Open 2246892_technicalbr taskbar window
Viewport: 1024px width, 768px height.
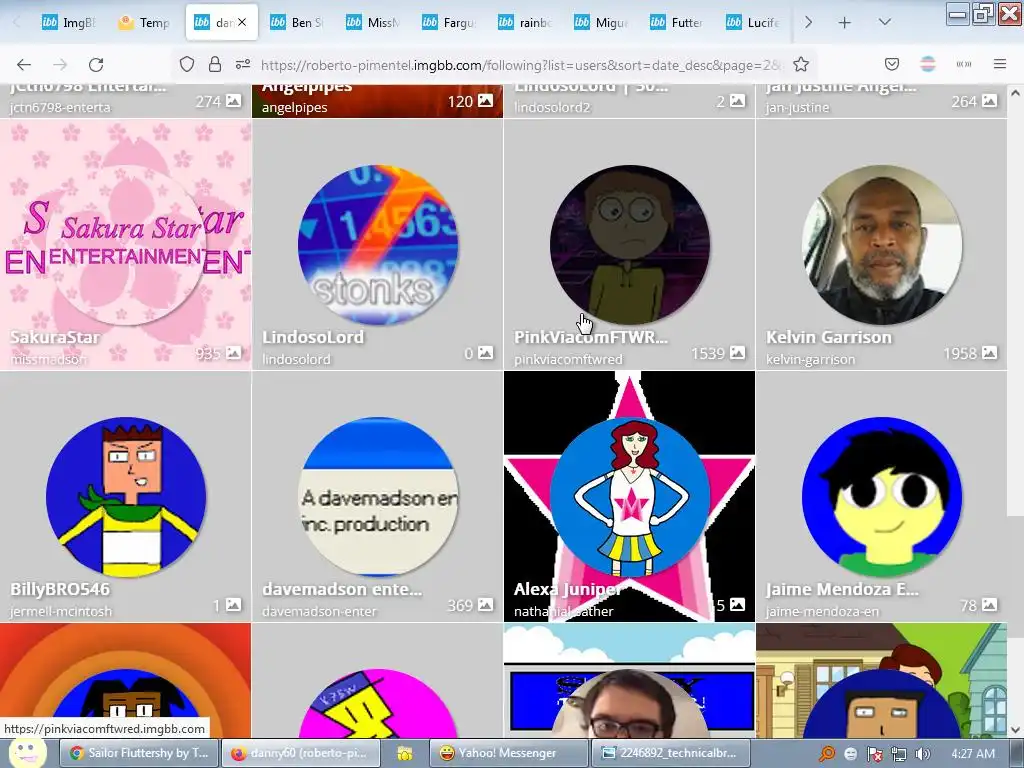(x=671, y=753)
